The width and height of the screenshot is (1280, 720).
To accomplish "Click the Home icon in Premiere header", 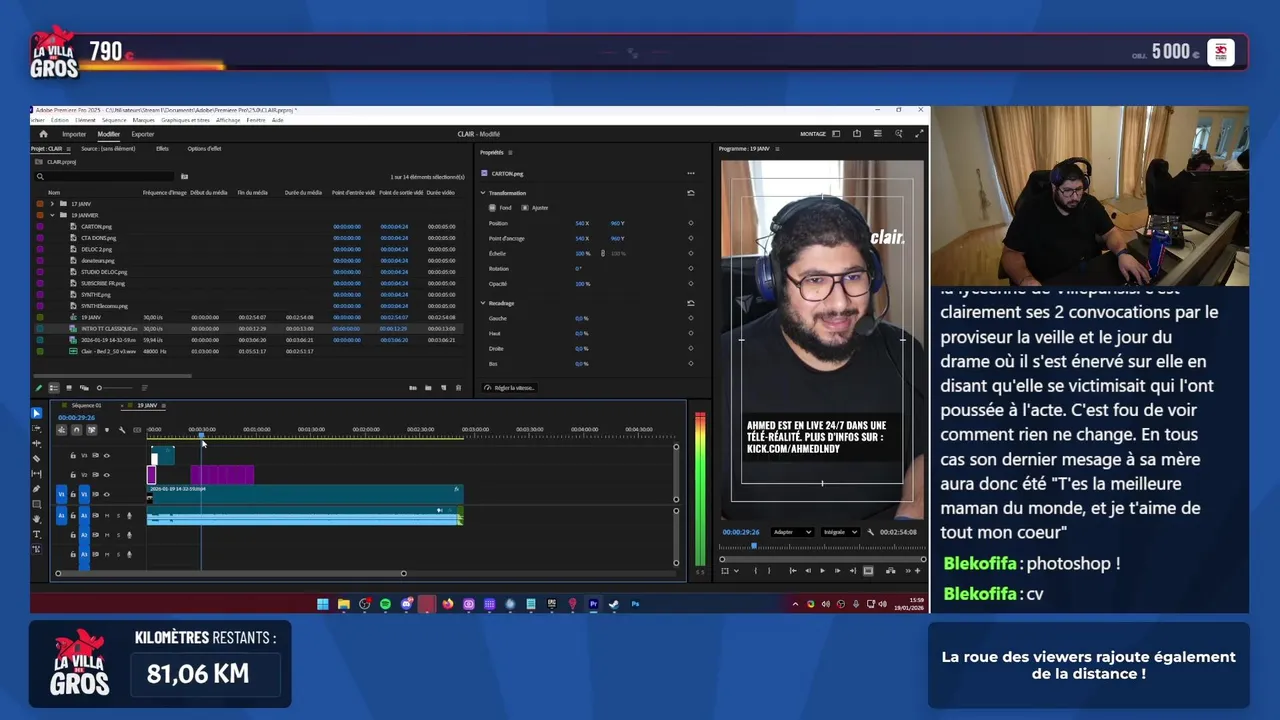I will click(x=43, y=134).
